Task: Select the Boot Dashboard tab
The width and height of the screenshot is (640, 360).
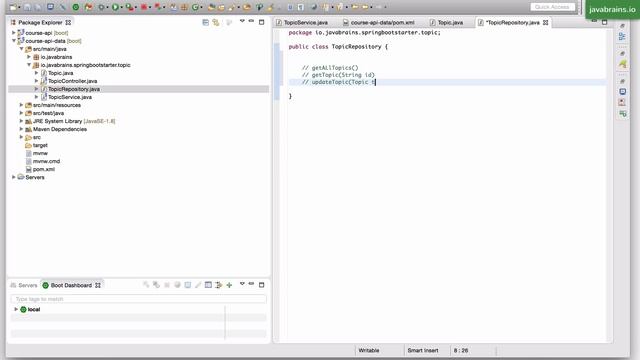Action: [x=71, y=285]
